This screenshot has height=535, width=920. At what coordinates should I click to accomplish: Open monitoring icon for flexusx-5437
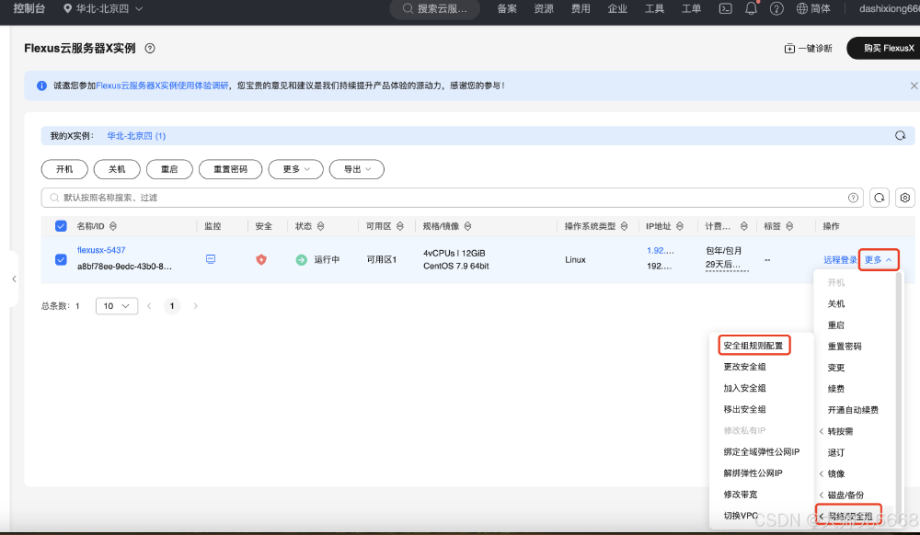click(211, 259)
